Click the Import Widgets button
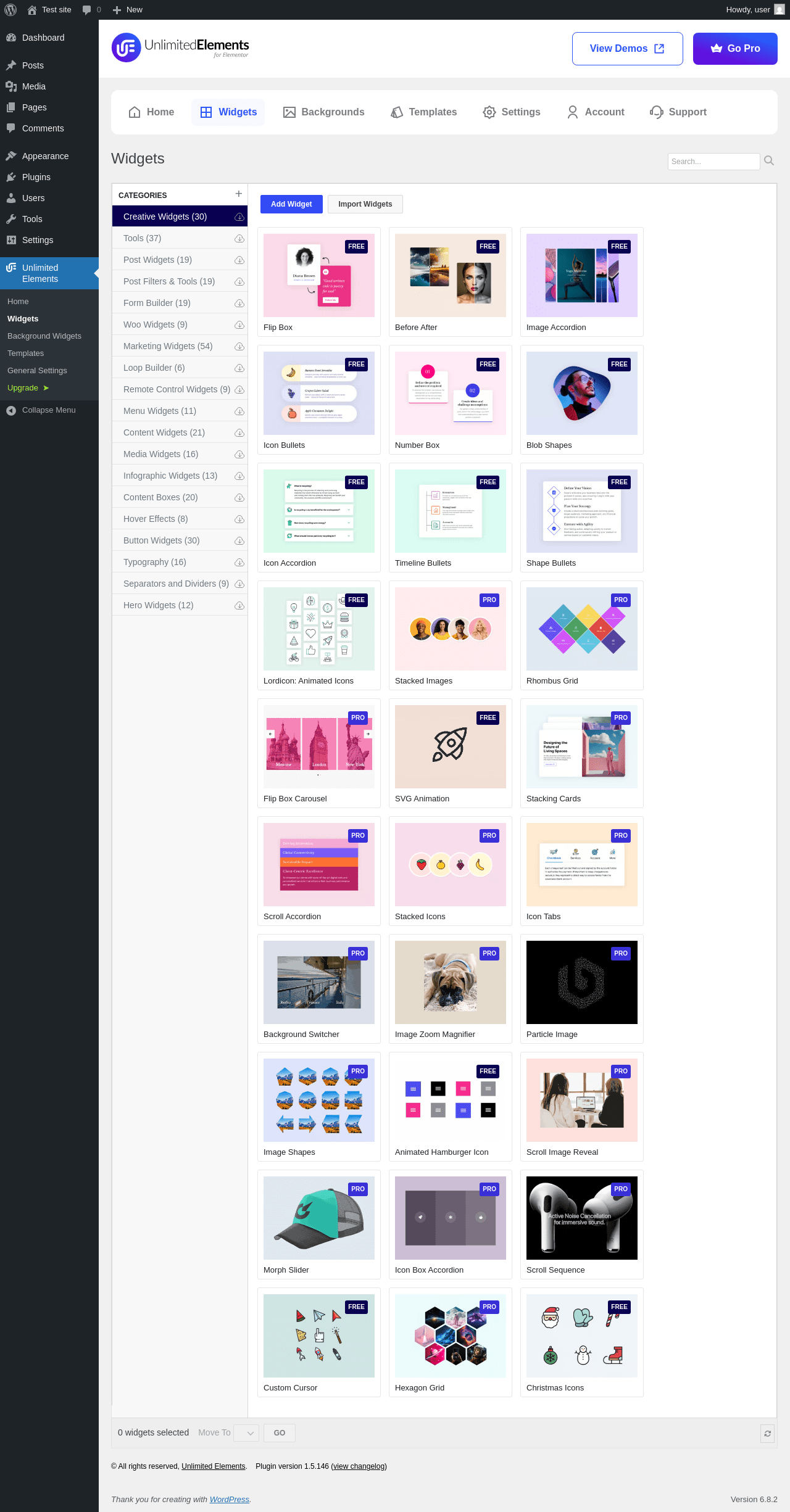790x1512 pixels. (x=365, y=204)
